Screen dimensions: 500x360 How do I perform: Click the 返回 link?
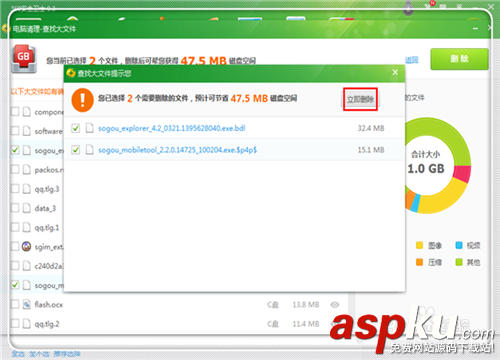(x=412, y=60)
